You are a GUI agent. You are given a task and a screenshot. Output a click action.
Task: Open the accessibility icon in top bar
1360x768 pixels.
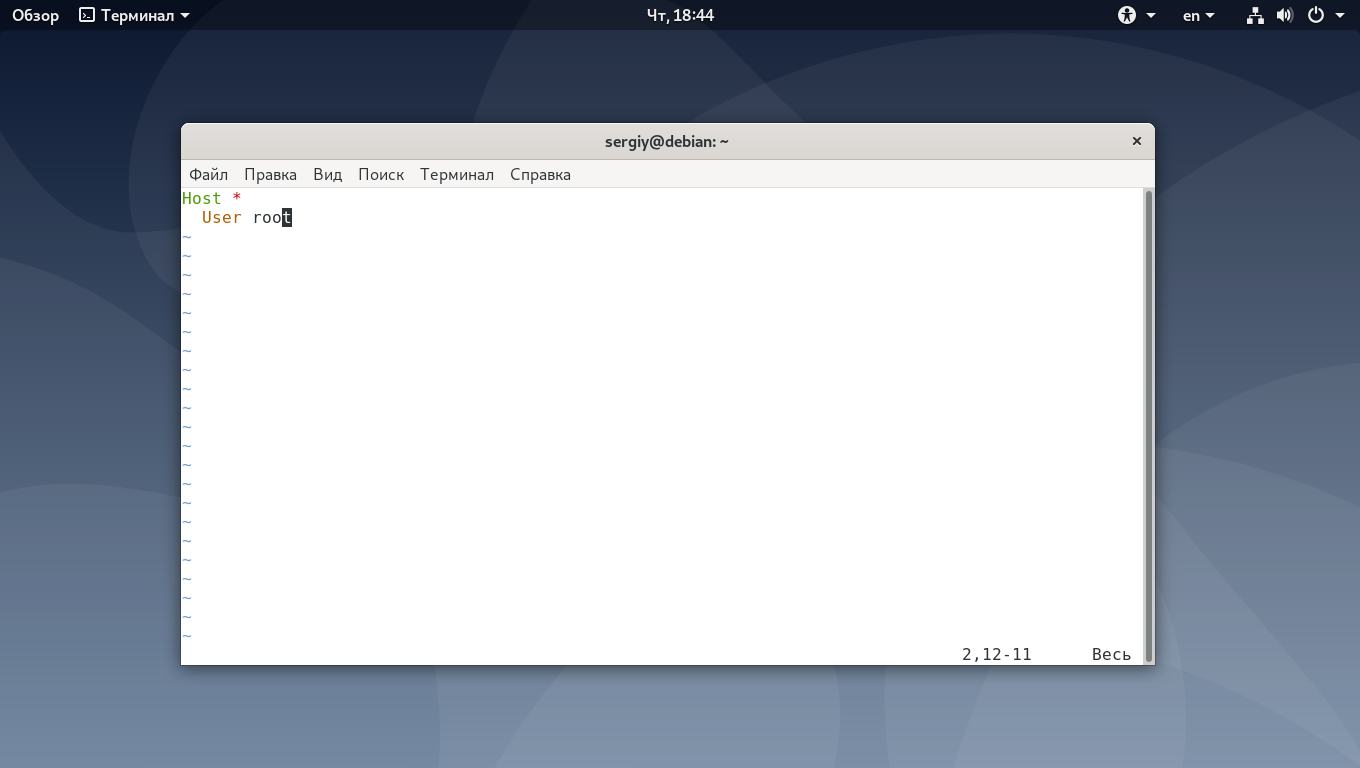click(1127, 15)
